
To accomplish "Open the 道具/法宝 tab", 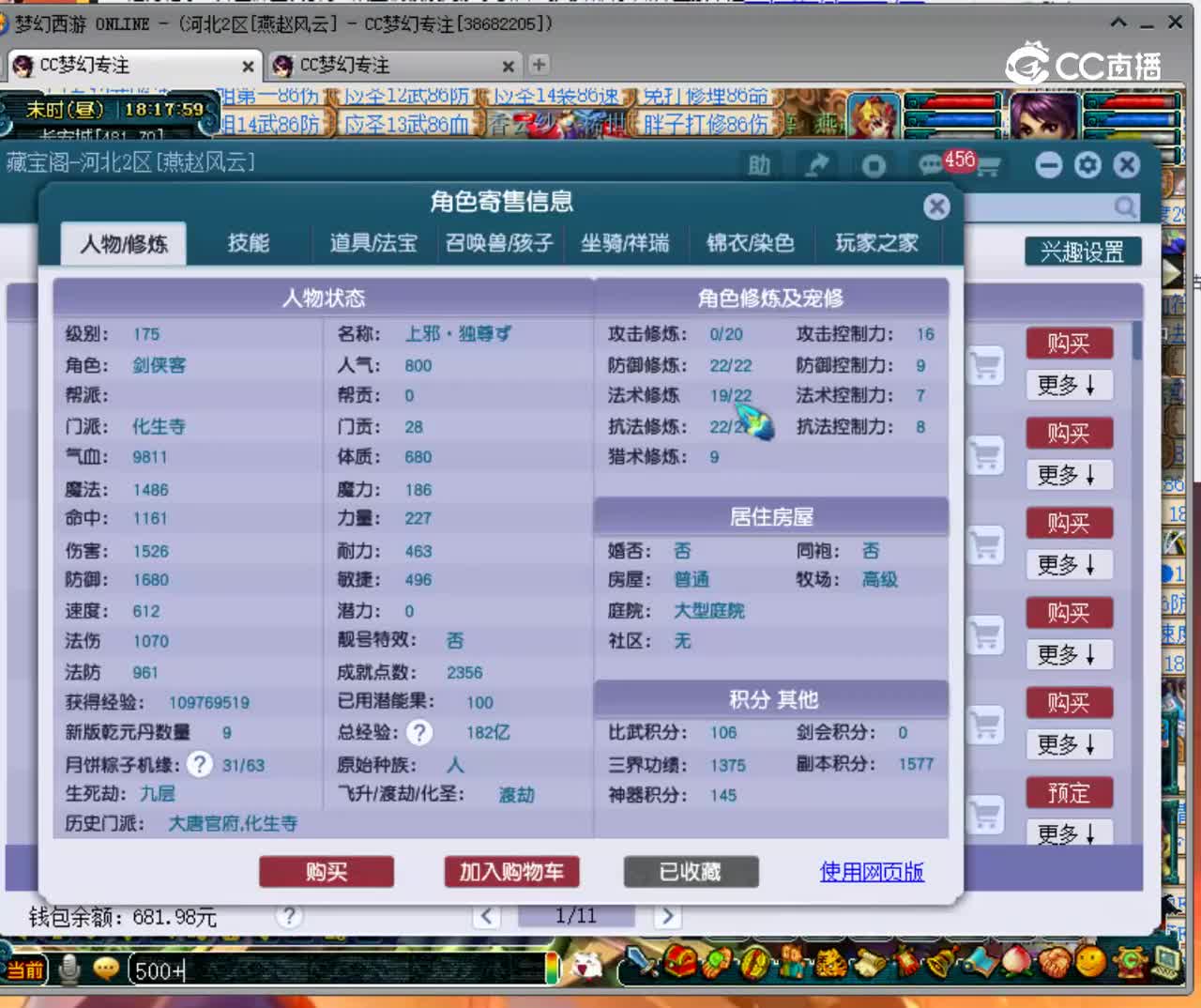I will tap(373, 243).
